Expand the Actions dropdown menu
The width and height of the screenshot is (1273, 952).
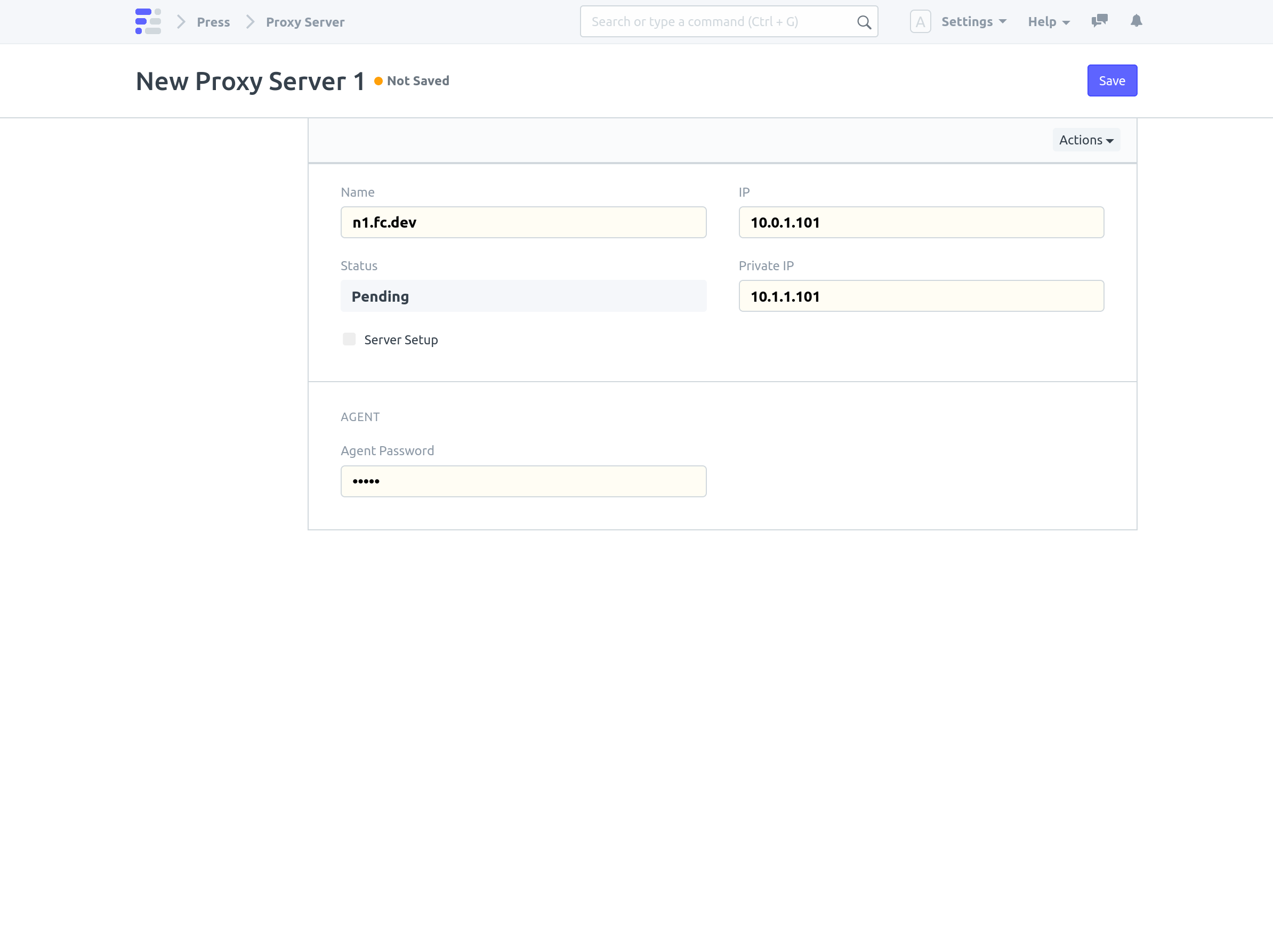pyautogui.click(x=1086, y=140)
